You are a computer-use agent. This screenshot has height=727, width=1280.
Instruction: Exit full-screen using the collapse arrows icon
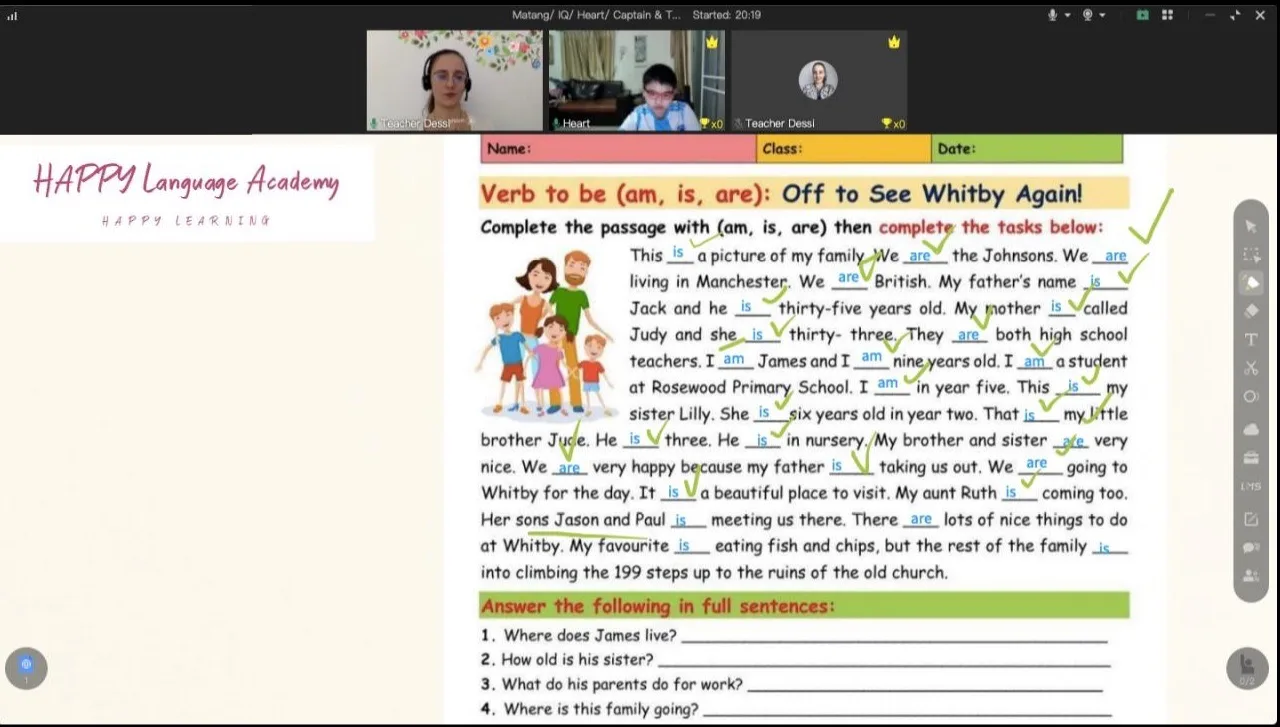(x=1235, y=15)
